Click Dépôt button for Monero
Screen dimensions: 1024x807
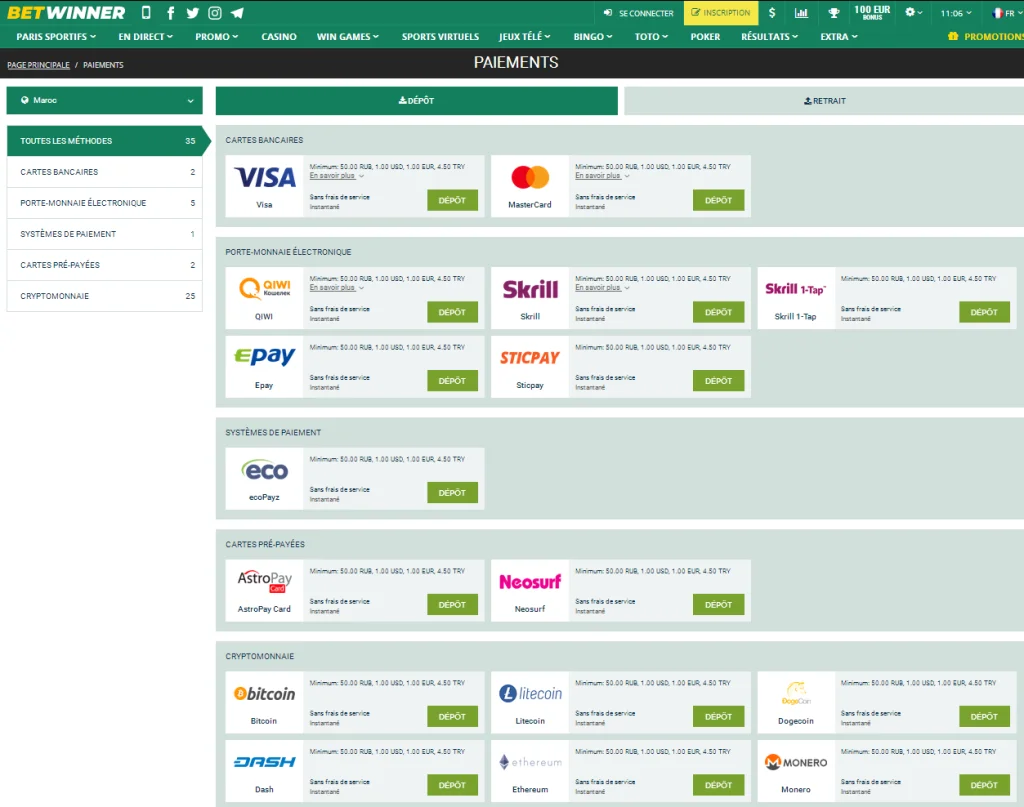coord(984,785)
